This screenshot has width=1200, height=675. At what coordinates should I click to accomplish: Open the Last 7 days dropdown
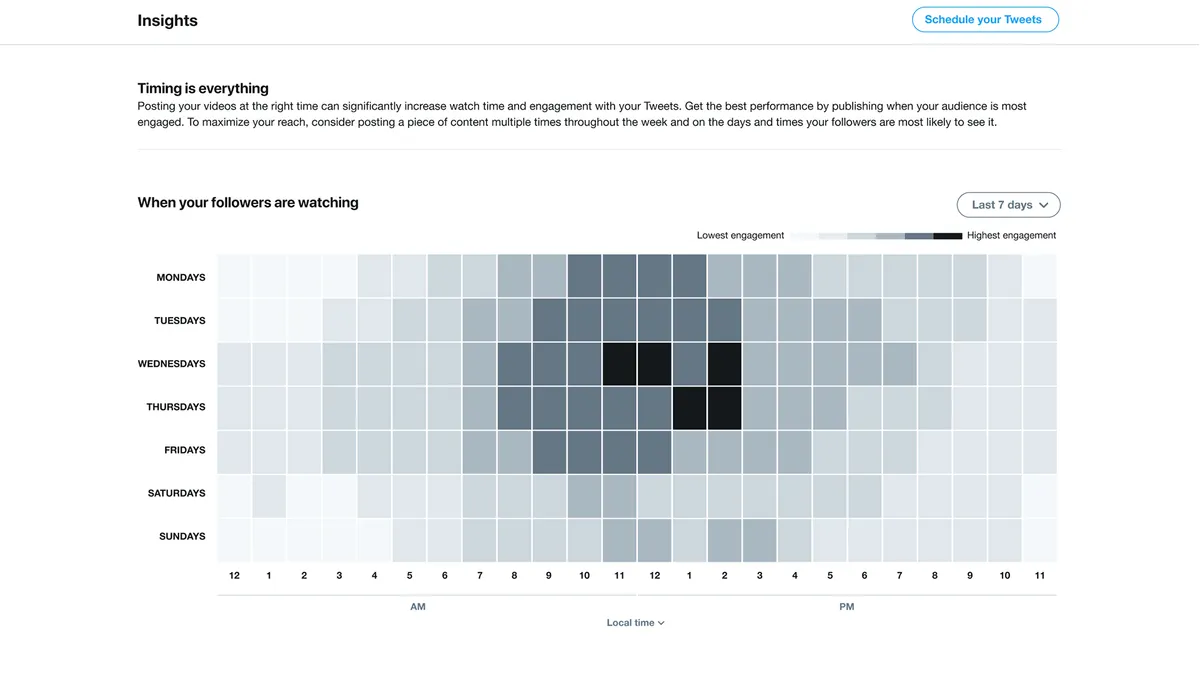point(1009,205)
